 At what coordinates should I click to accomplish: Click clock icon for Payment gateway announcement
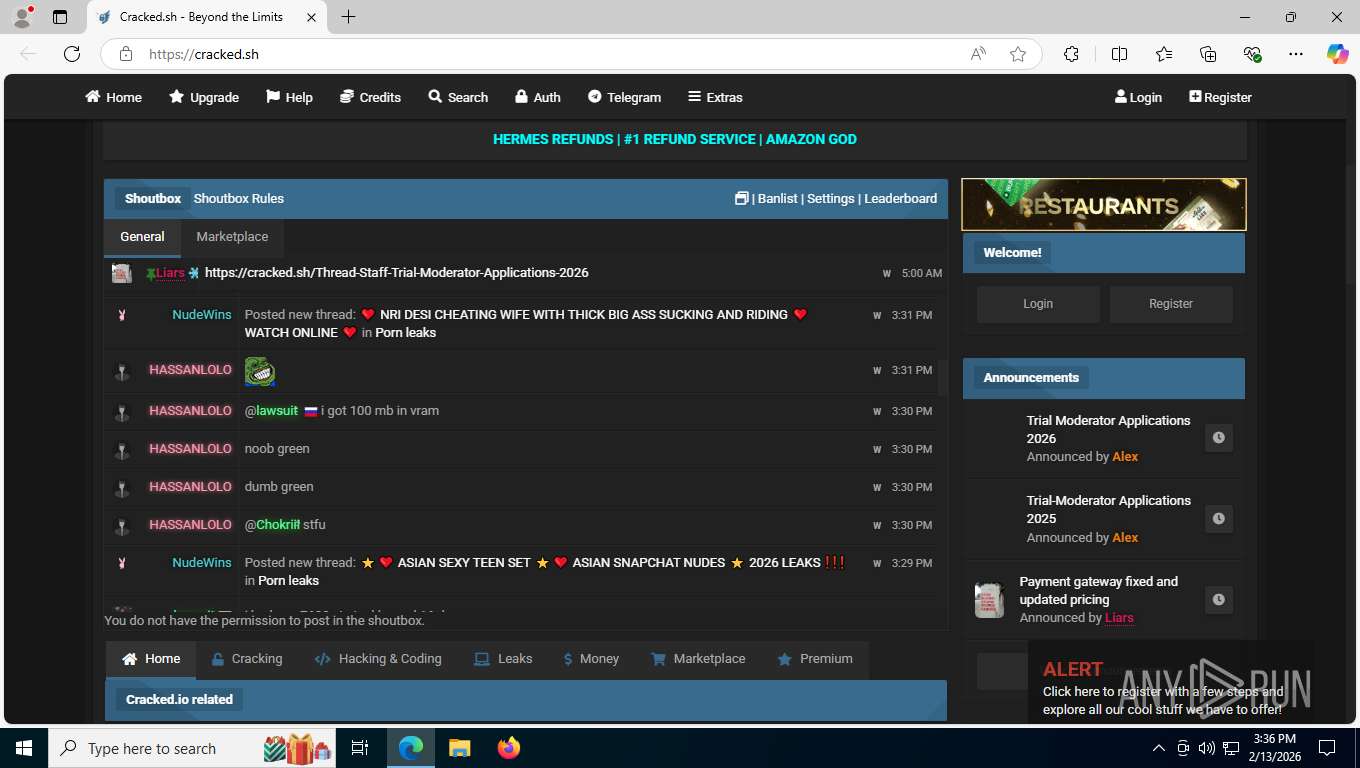(1218, 600)
